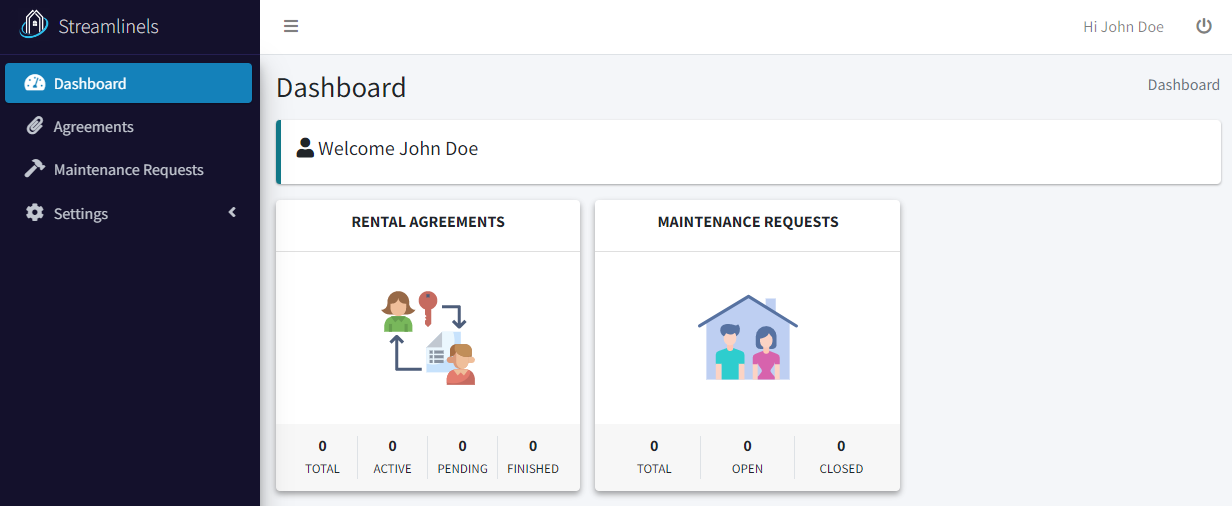Expand Settings submenu with chevron arrow
The image size is (1232, 506).
point(232,212)
